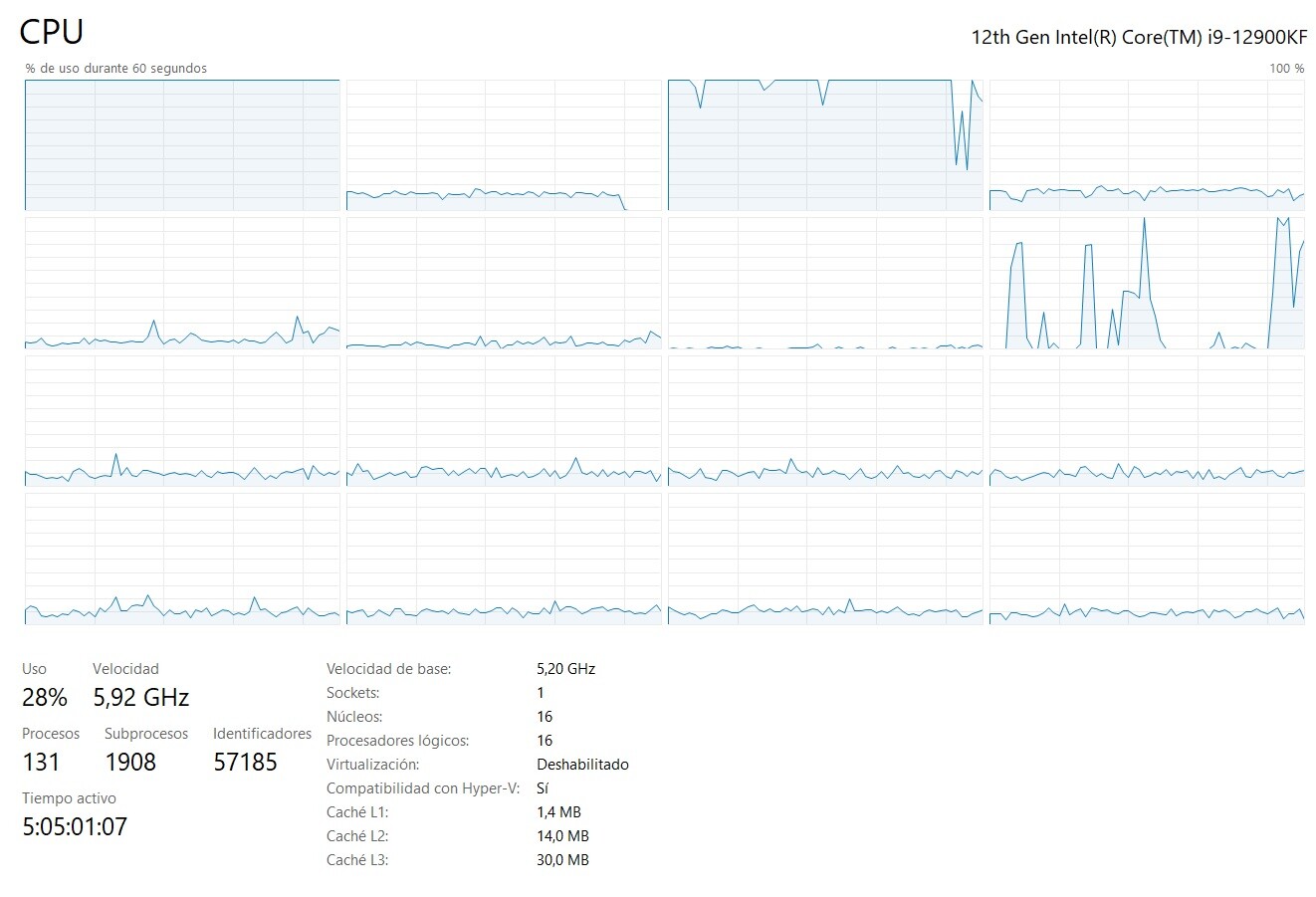Click the "Subprocesos" label
The width and height of the screenshot is (1316, 897).
click(146, 734)
